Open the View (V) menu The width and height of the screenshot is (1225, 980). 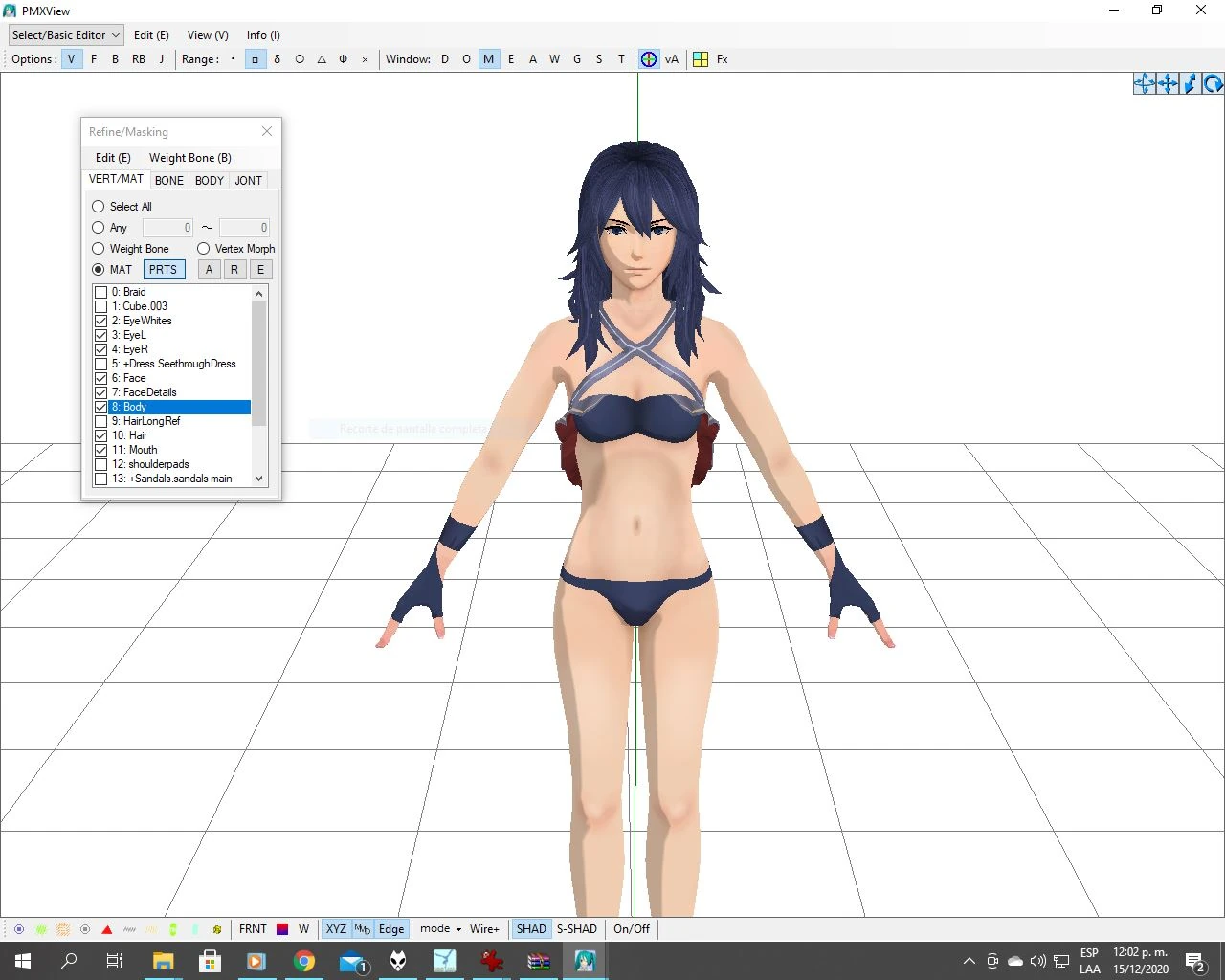[x=208, y=35]
